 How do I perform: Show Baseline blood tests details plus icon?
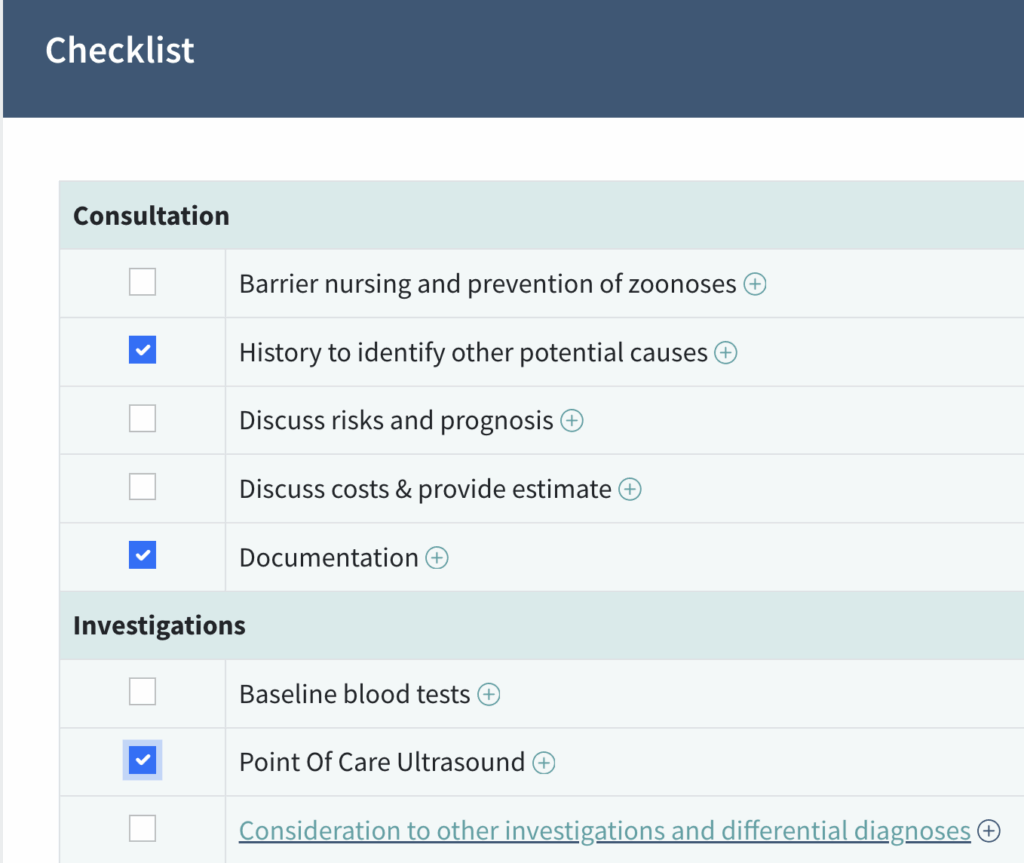pyautogui.click(x=488, y=694)
